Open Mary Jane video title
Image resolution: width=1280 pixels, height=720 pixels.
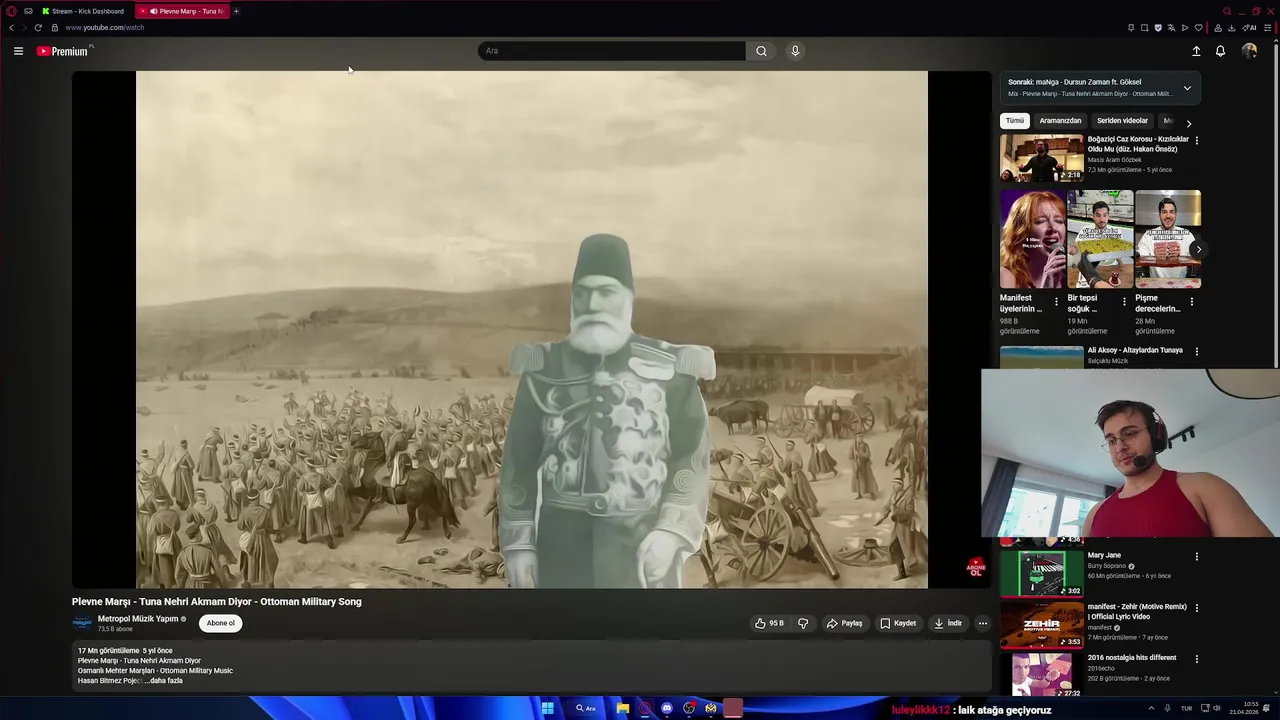(x=1104, y=555)
